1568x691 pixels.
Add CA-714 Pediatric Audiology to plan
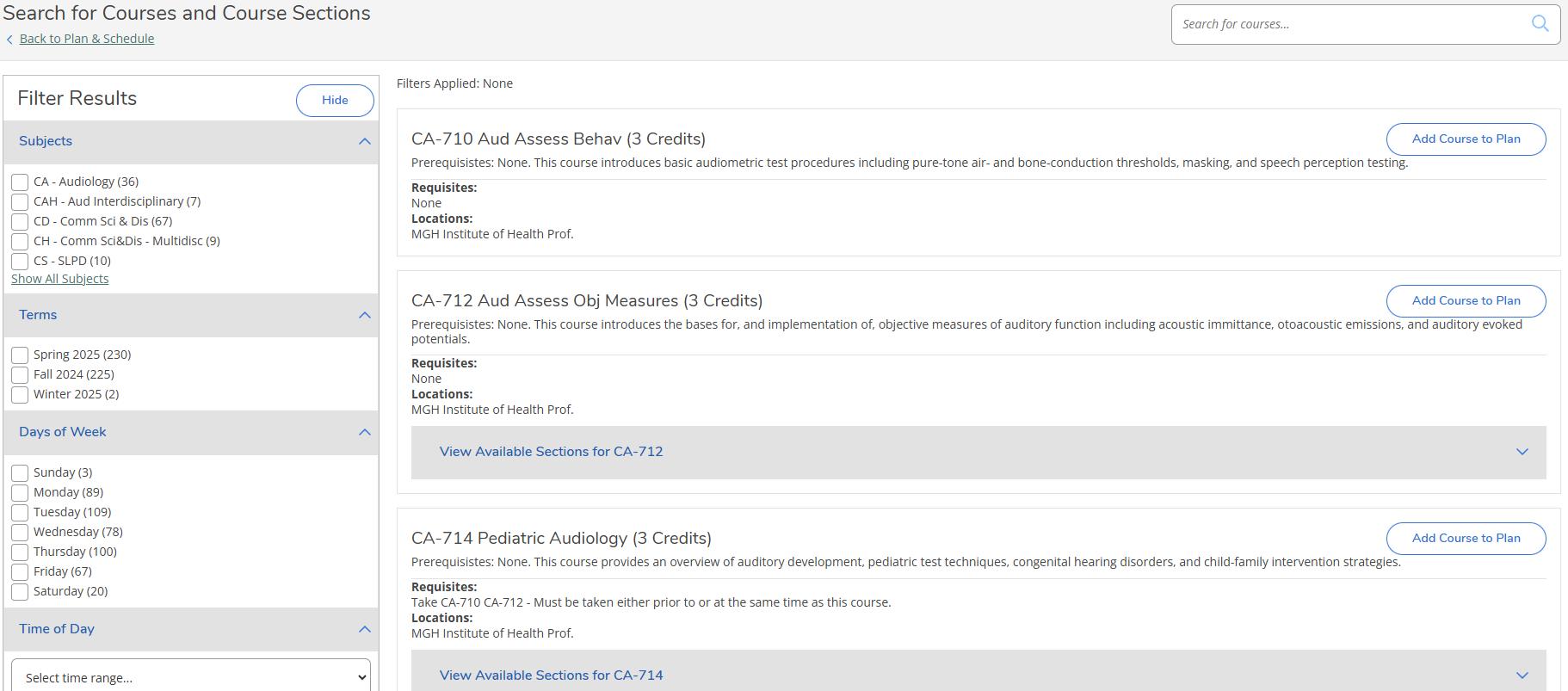tap(1466, 539)
